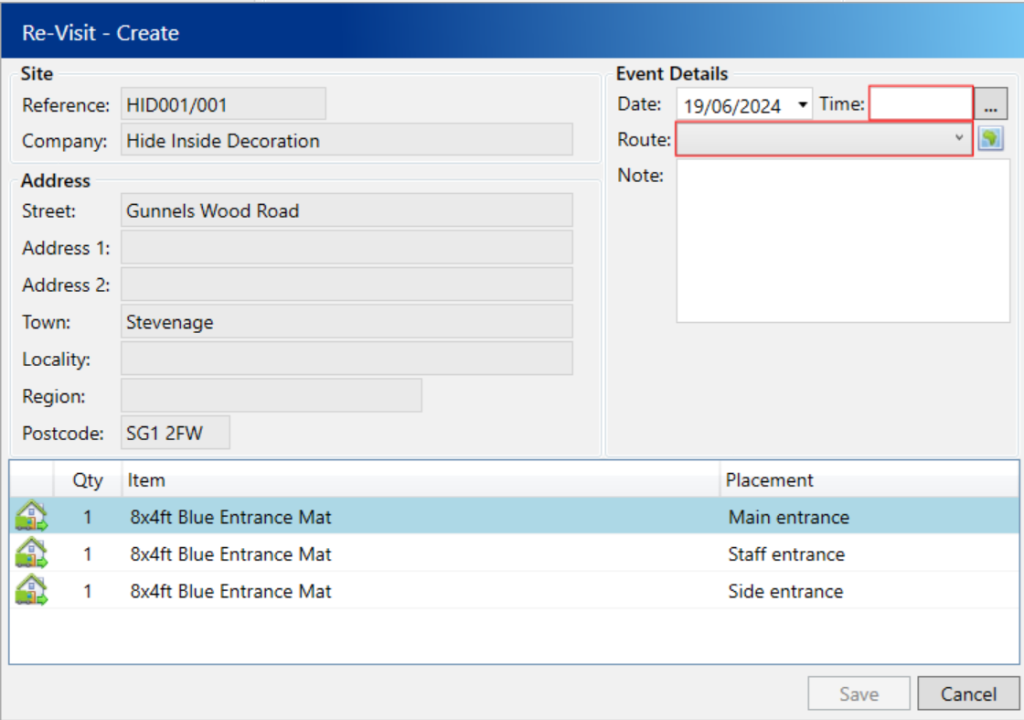Expand the Route dropdown list
1024x720 pixels.
click(x=958, y=139)
